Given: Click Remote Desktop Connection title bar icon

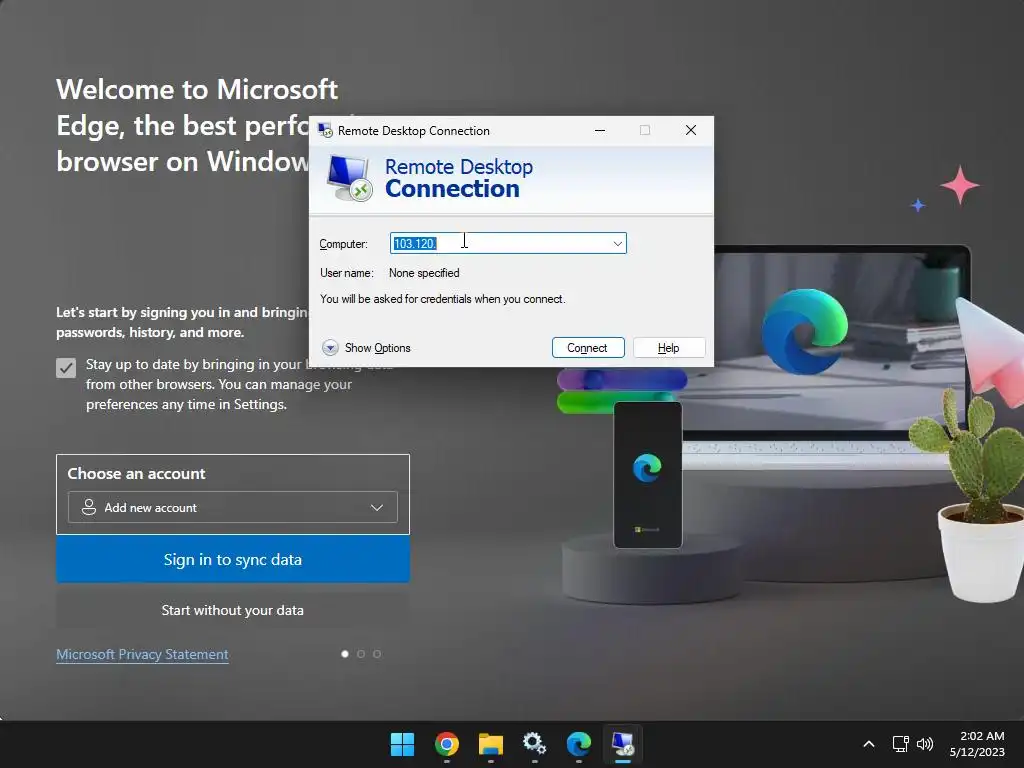Looking at the screenshot, I should point(325,131).
